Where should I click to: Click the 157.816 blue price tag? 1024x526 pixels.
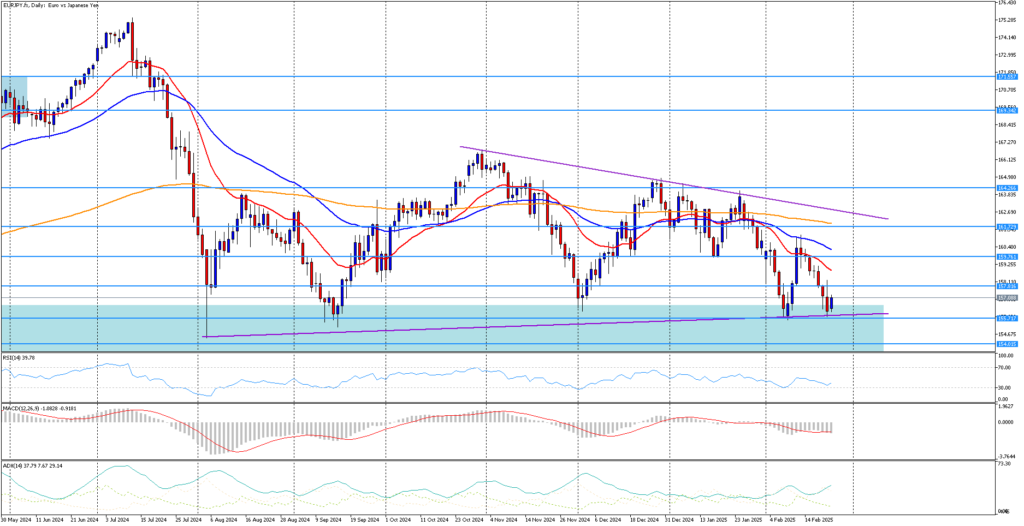(1006, 286)
